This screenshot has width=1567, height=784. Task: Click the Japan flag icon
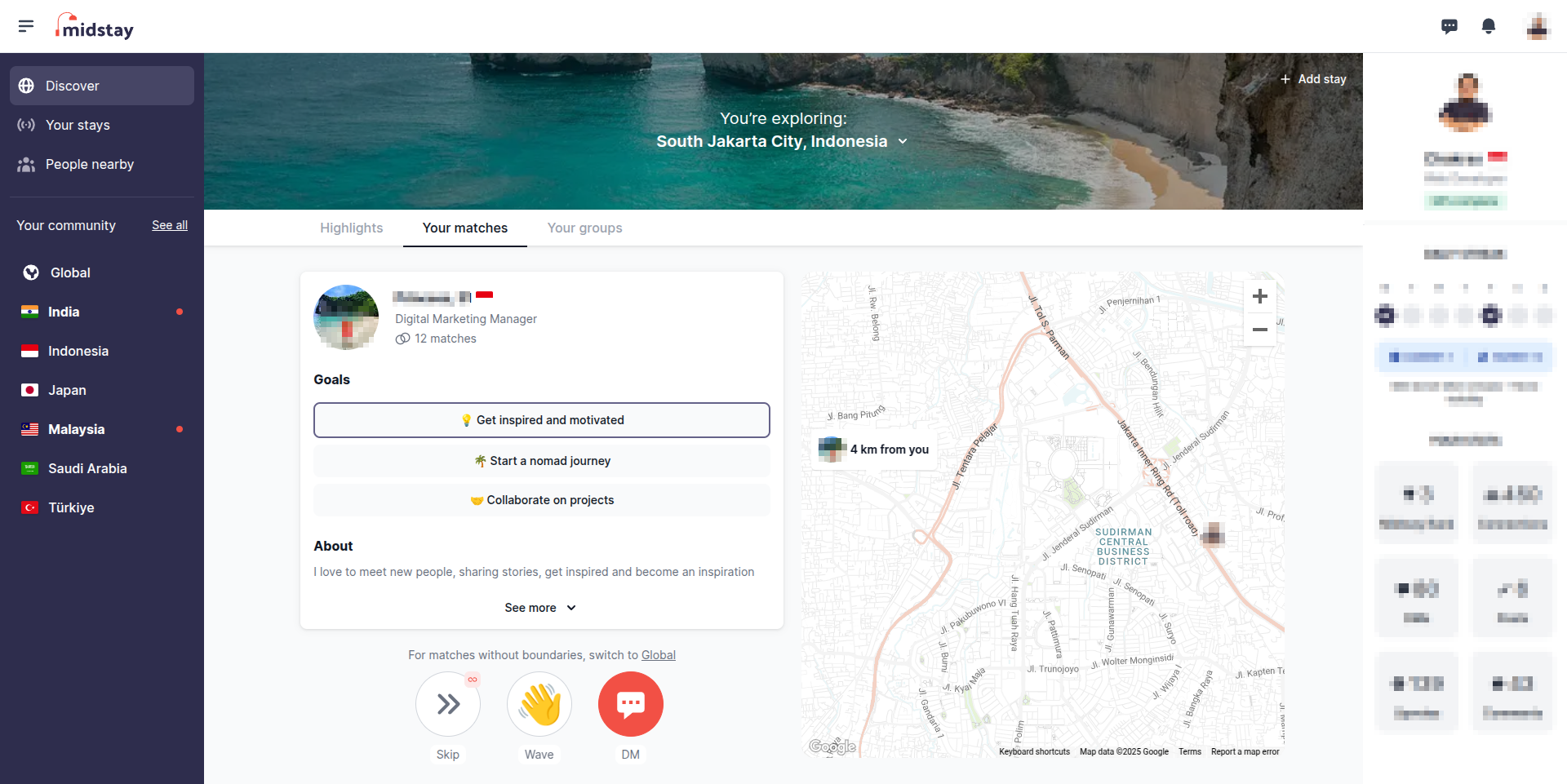click(30, 390)
